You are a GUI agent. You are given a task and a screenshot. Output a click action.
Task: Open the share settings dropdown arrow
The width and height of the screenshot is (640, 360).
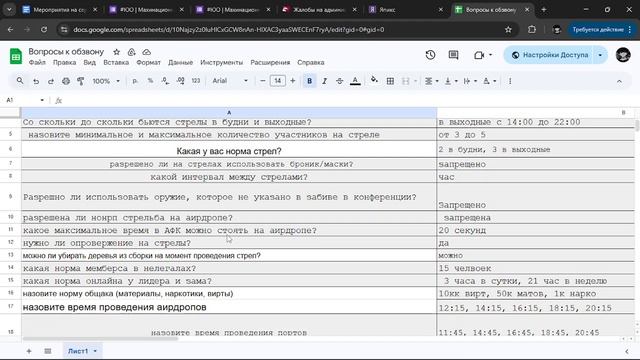600,55
